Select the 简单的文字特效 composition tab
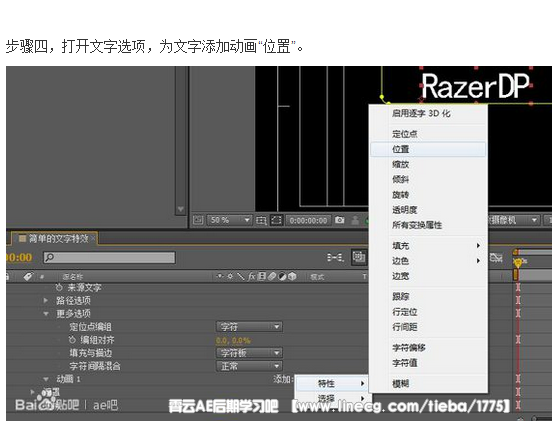Screen dimensions: 552x423 [54, 239]
